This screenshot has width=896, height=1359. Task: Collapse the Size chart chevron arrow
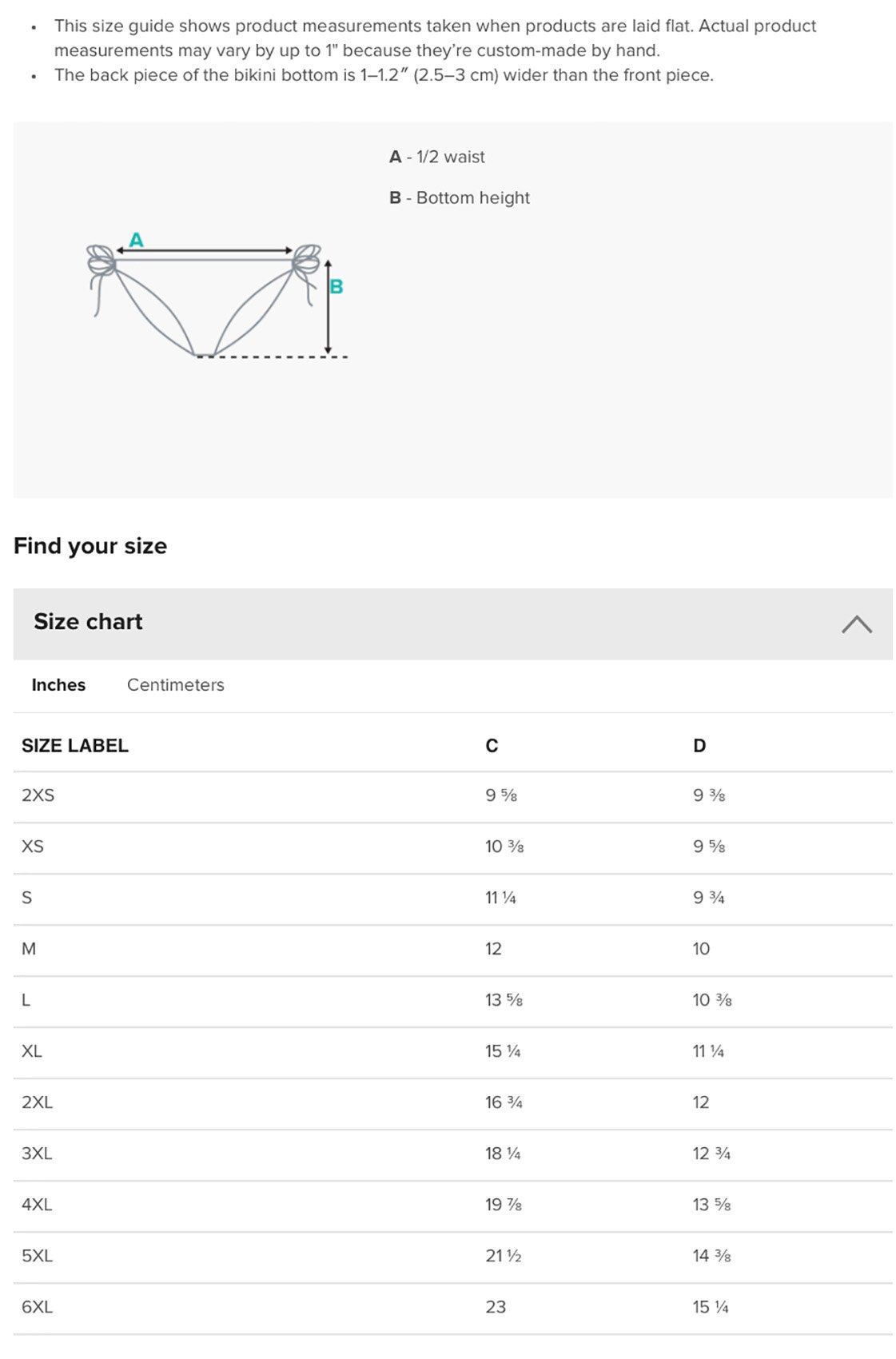click(x=857, y=624)
